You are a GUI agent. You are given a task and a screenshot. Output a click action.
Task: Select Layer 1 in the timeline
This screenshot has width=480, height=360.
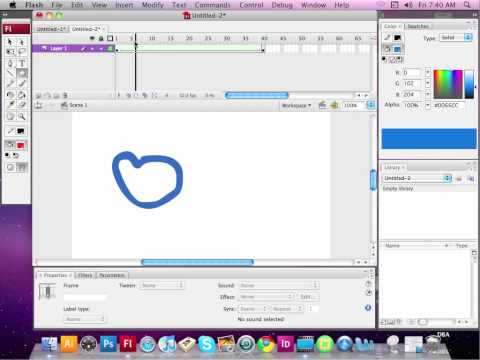(x=73, y=49)
